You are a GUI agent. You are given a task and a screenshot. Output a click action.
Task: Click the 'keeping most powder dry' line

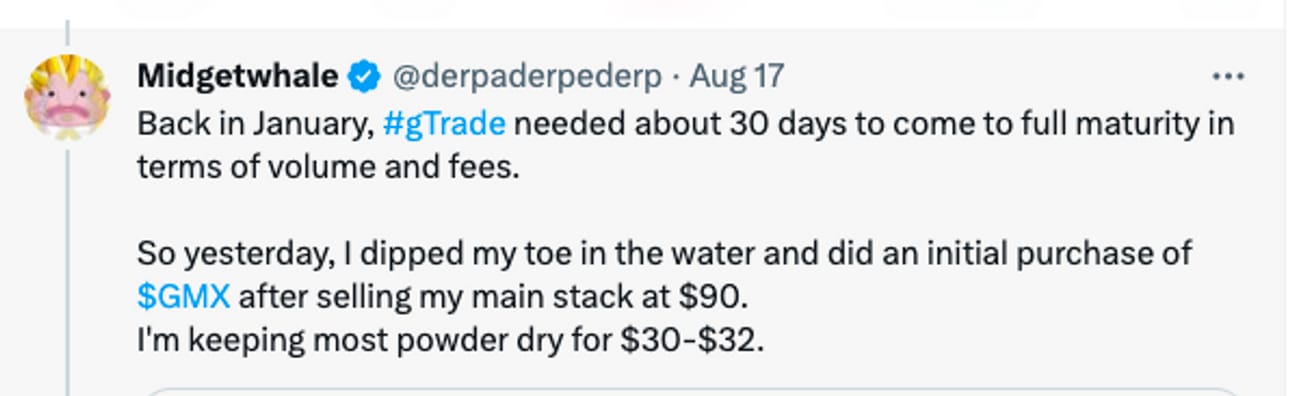coord(450,340)
